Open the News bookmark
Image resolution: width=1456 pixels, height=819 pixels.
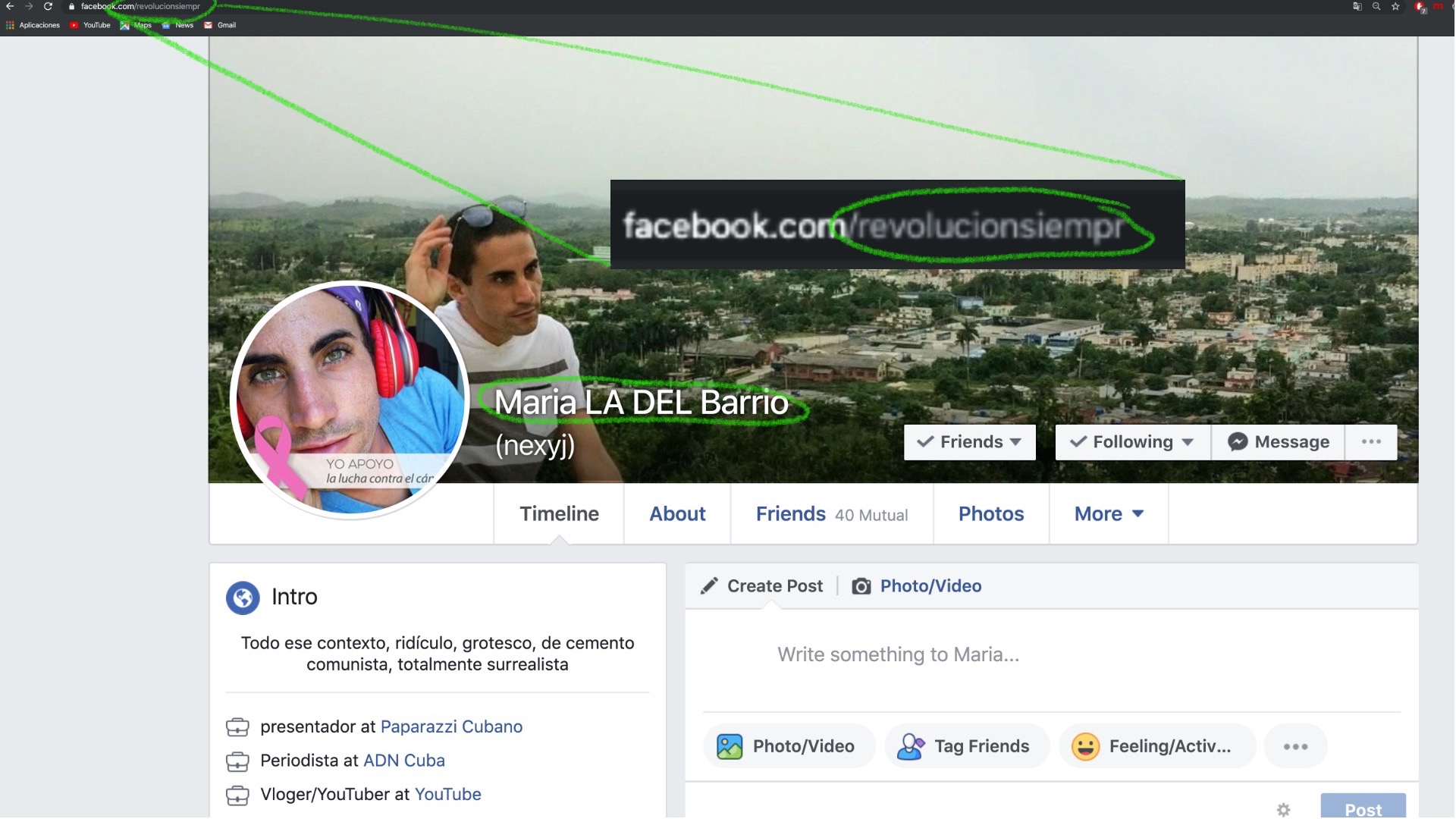tap(177, 25)
